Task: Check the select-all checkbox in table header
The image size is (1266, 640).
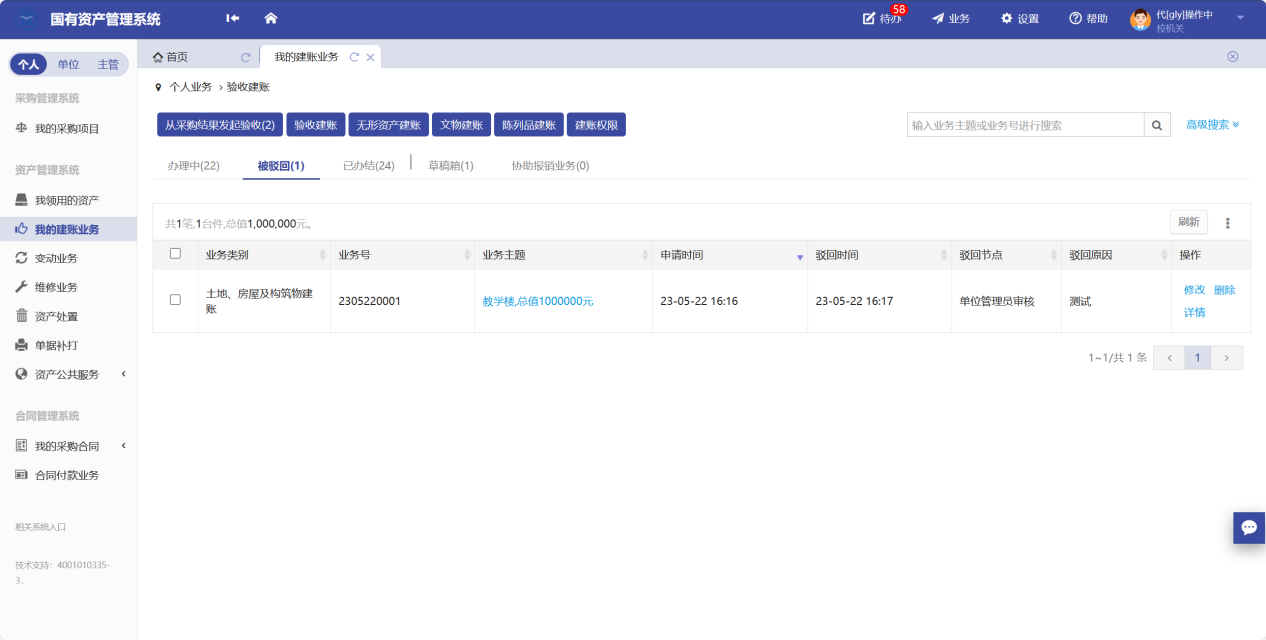Action: point(175,254)
